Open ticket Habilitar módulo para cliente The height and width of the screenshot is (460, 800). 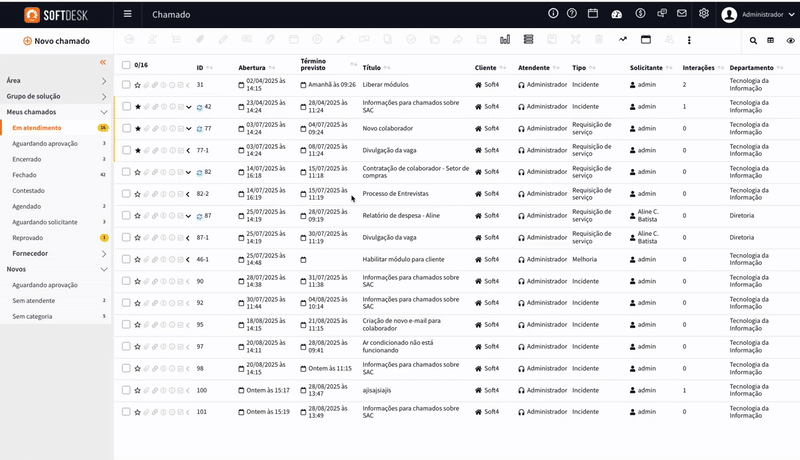pos(403,260)
